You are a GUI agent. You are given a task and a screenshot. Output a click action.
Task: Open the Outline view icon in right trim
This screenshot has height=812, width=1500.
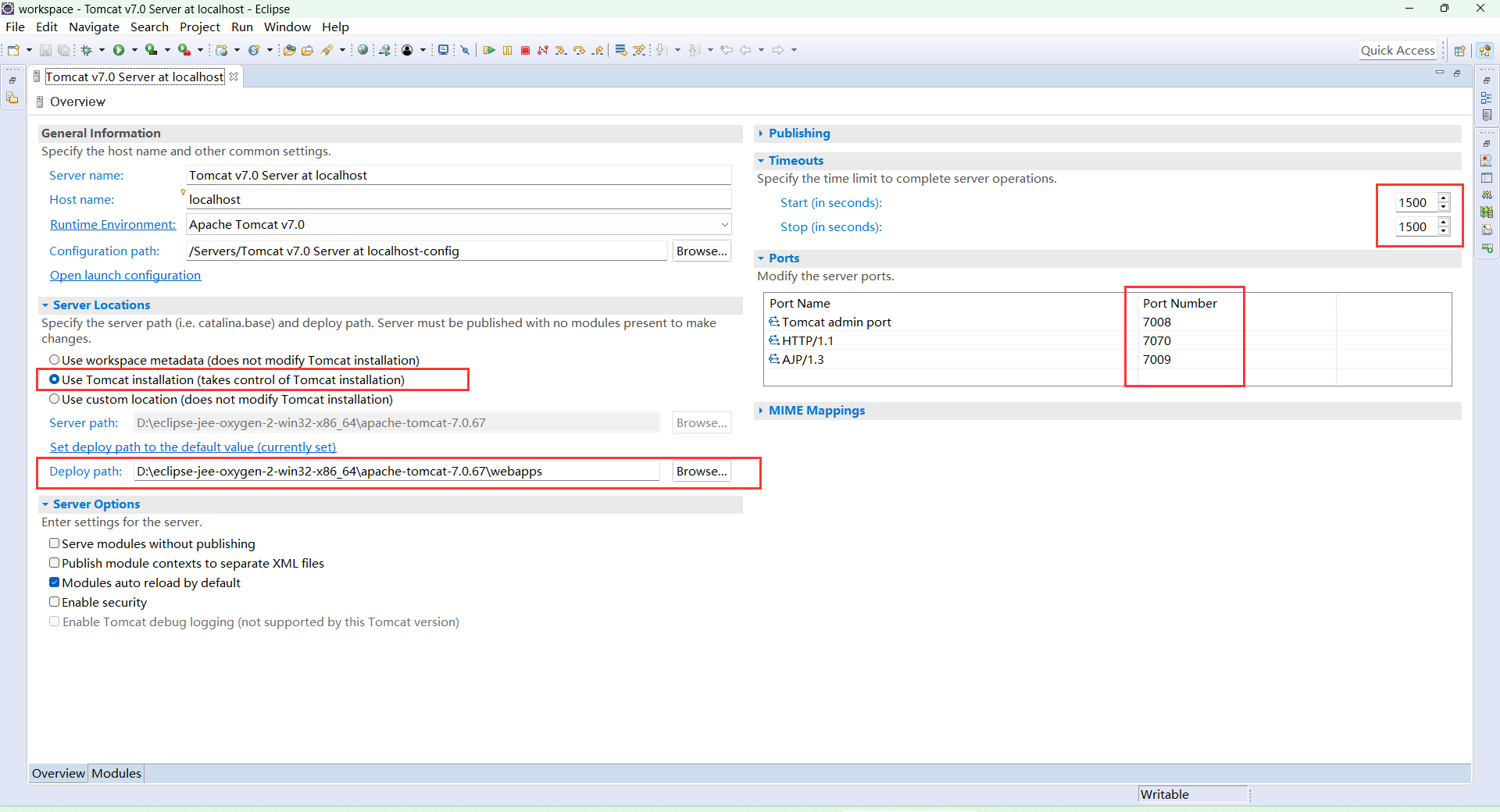(1487, 98)
